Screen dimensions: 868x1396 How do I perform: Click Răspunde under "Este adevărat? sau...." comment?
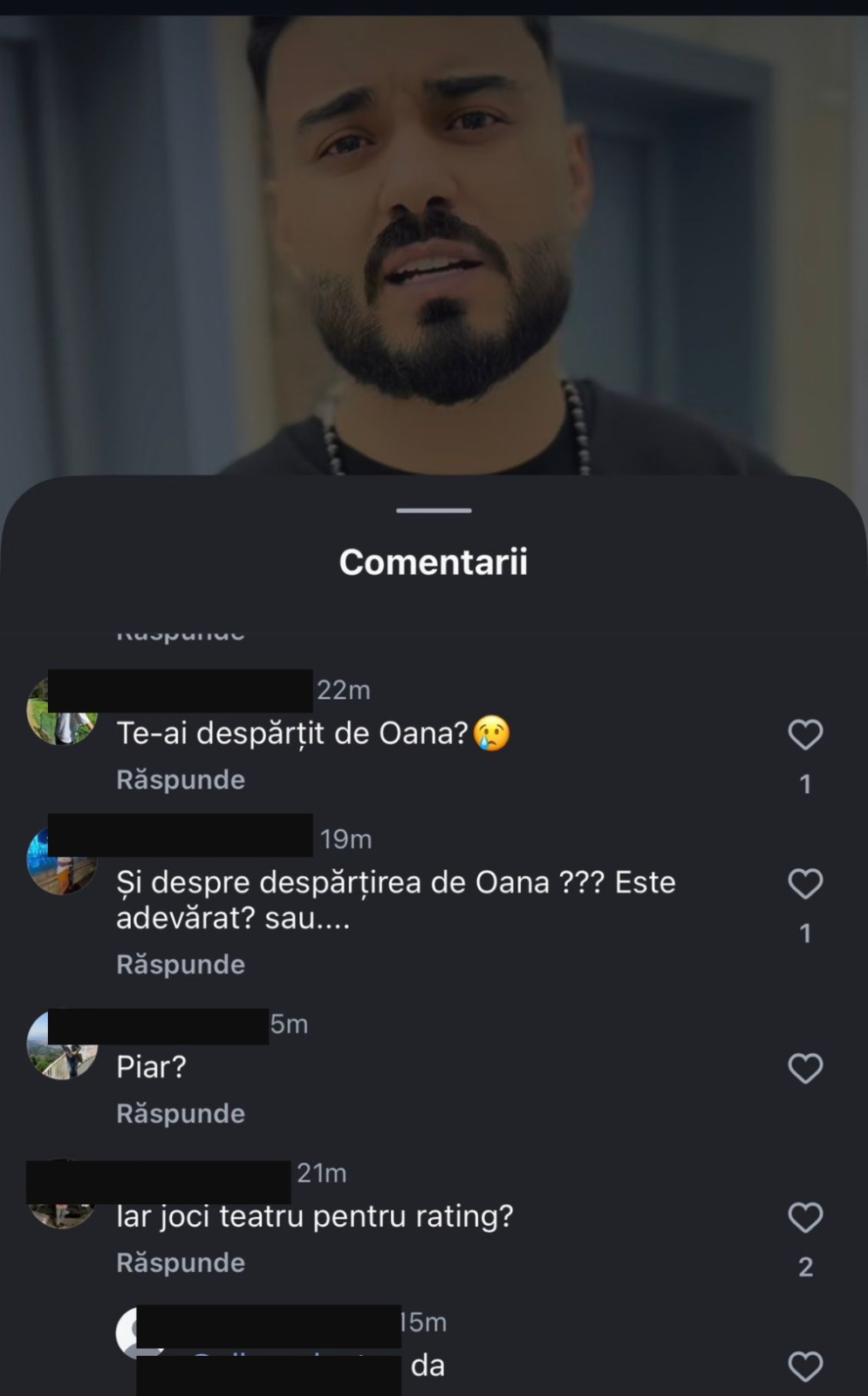181,965
